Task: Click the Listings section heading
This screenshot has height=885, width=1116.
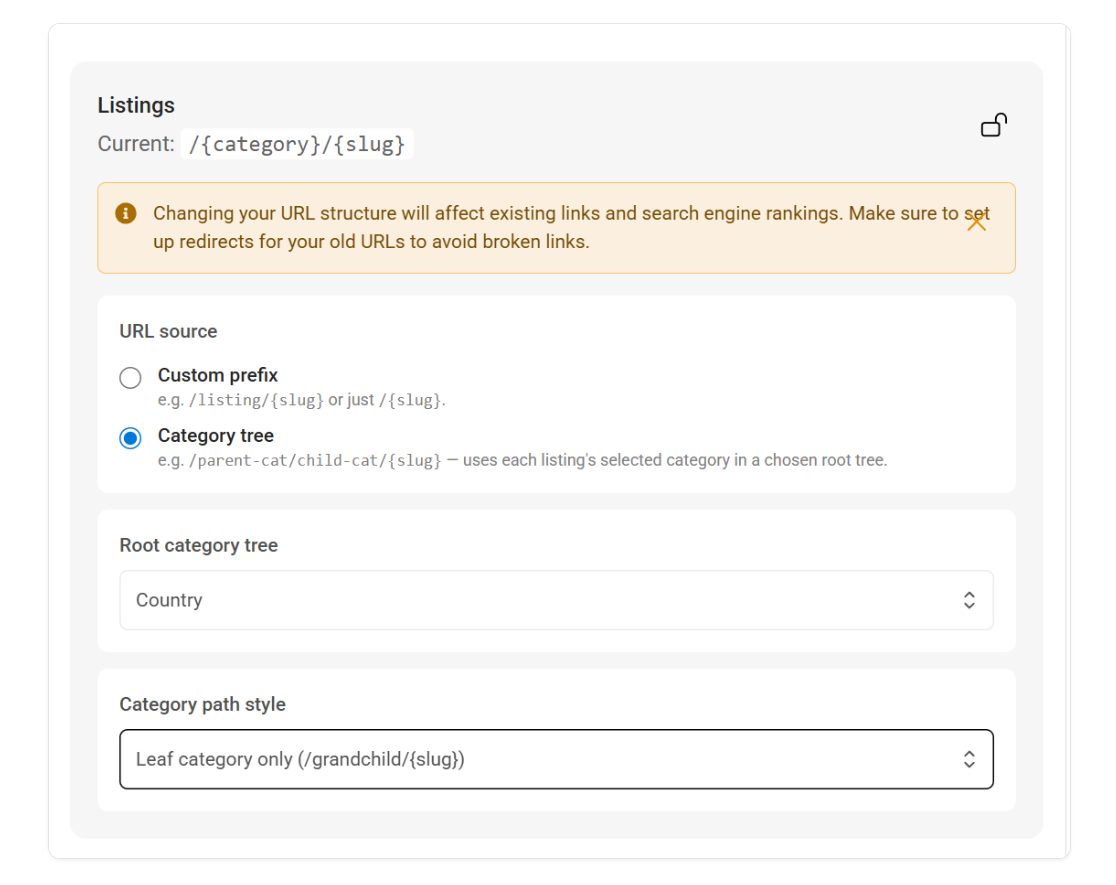Action: pos(136,105)
